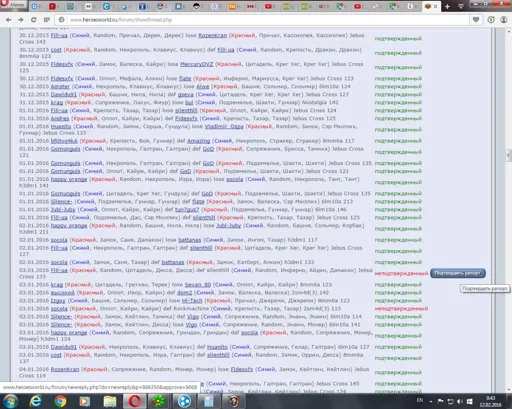Open the taskbar clock showing 0:43
The height and width of the screenshot is (409, 512).
[x=490, y=401]
